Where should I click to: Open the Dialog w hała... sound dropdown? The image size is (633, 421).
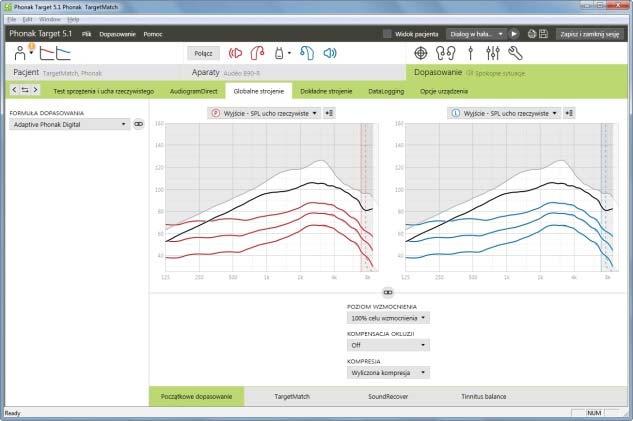click(x=476, y=34)
